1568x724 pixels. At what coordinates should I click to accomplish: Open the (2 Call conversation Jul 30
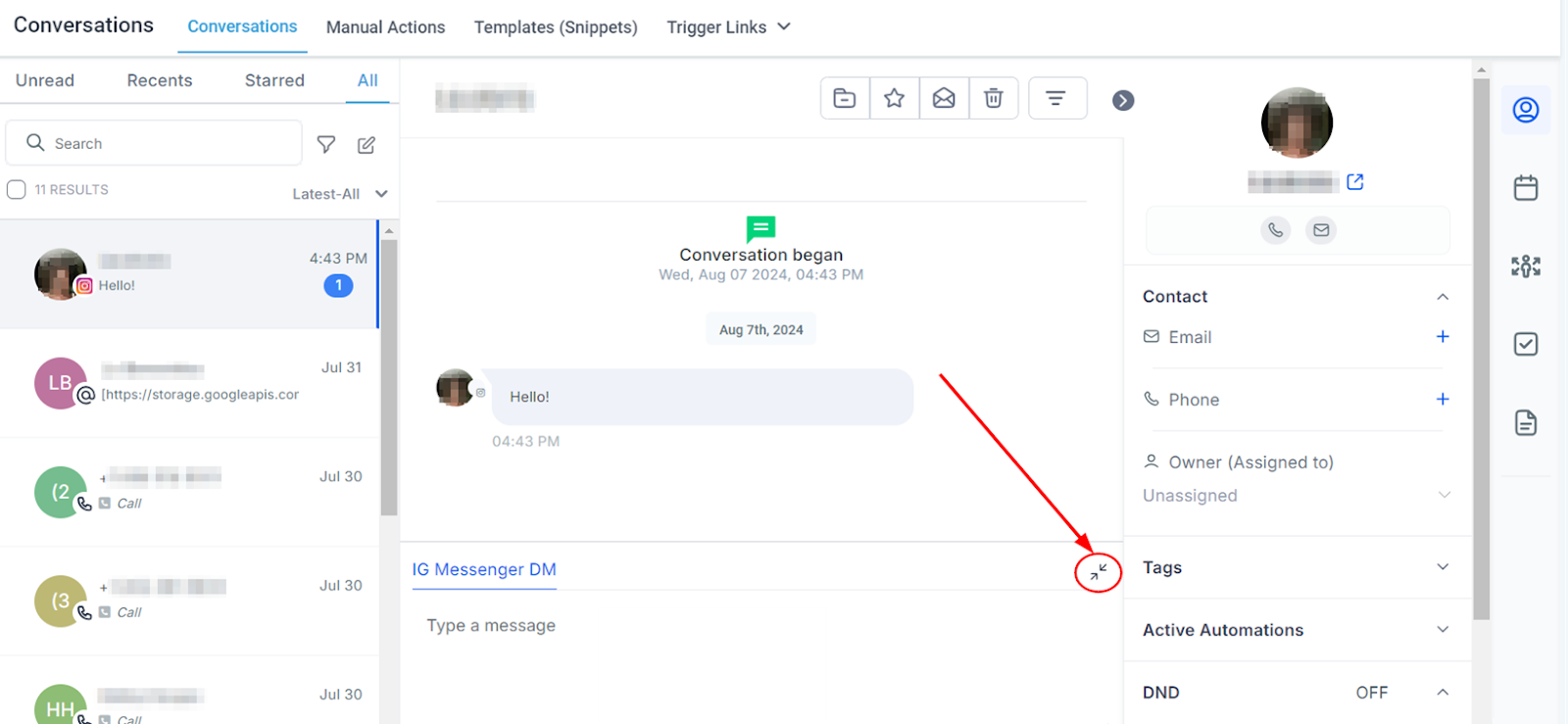(x=189, y=492)
